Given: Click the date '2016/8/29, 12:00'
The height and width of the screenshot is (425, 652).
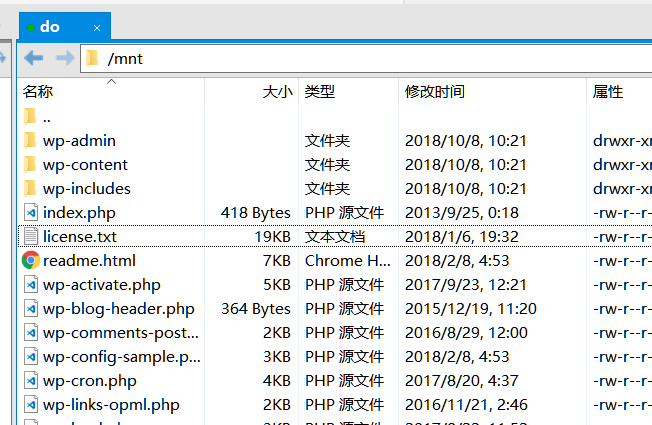Looking at the screenshot, I should point(466,333).
